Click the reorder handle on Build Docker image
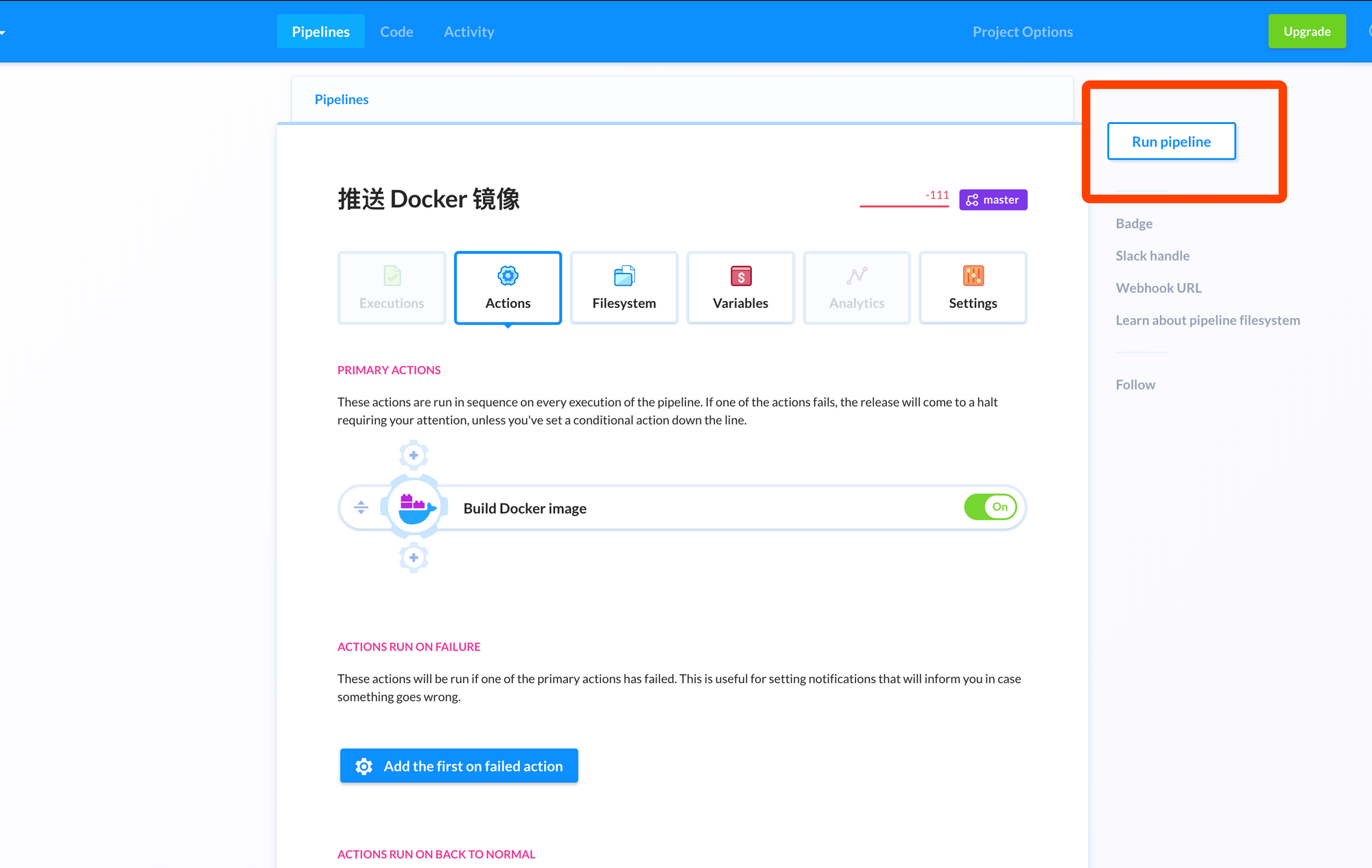Screen dimensions: 1372x868 pos(361,507)
